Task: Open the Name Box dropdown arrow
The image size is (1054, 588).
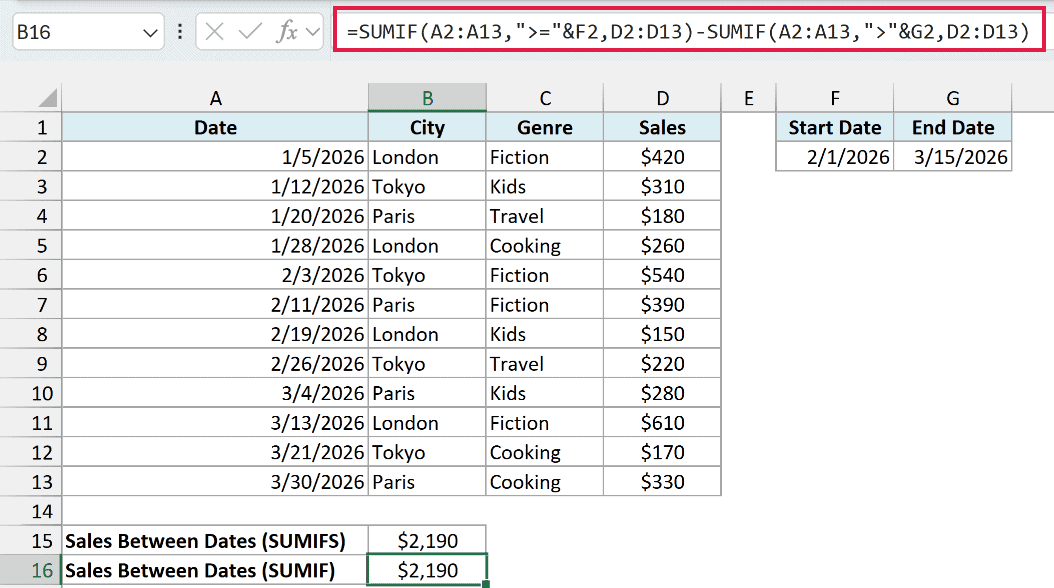Action: (x=150, y=32)
